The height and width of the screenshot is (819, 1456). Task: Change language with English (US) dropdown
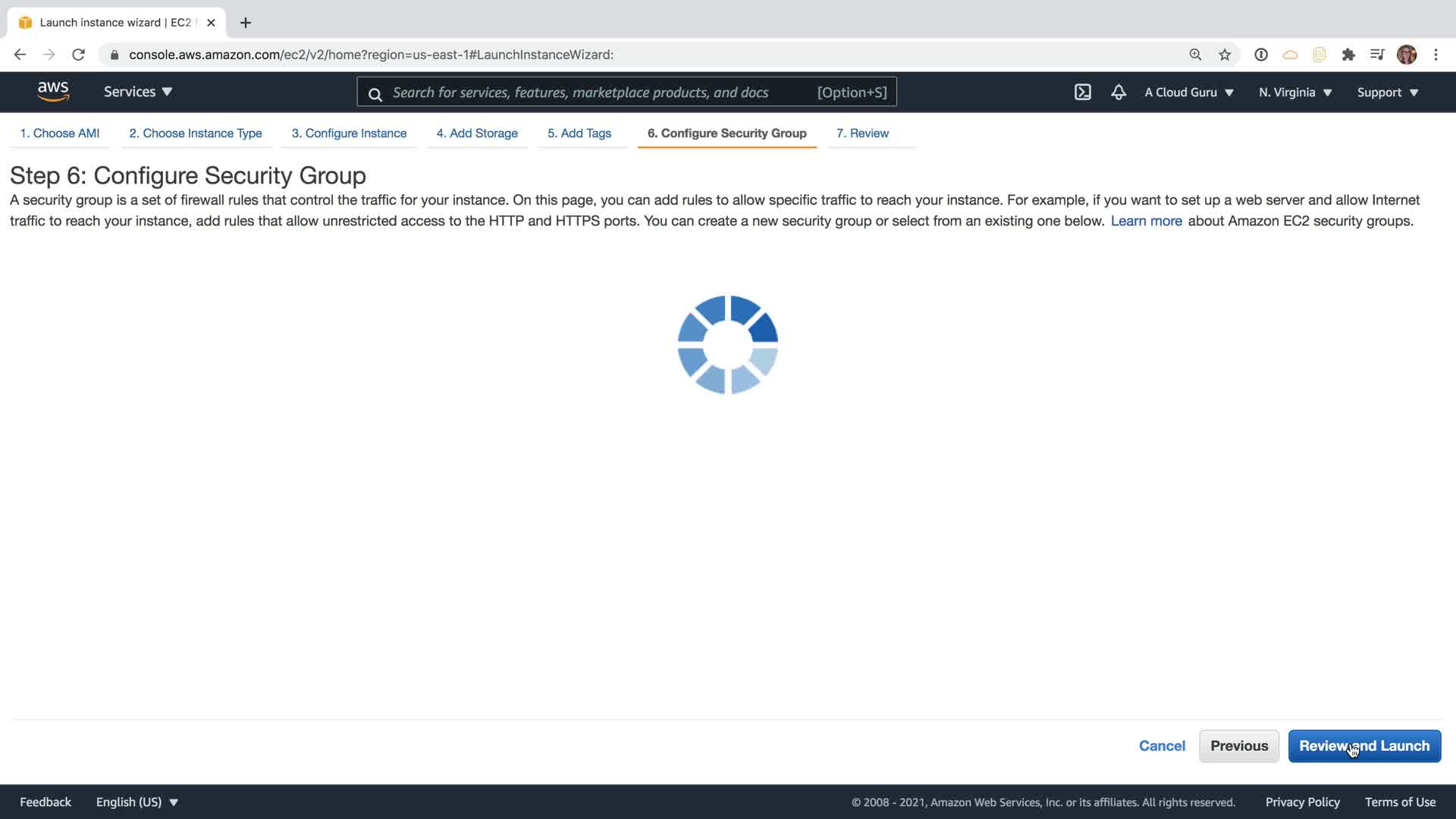[x=137, y=802]
